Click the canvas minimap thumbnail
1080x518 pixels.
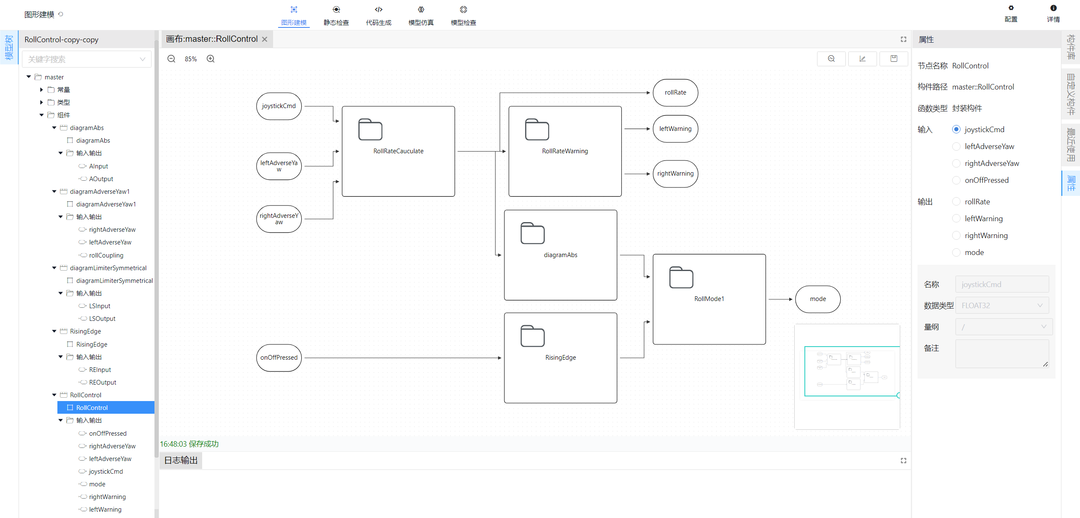click(845, 375)
